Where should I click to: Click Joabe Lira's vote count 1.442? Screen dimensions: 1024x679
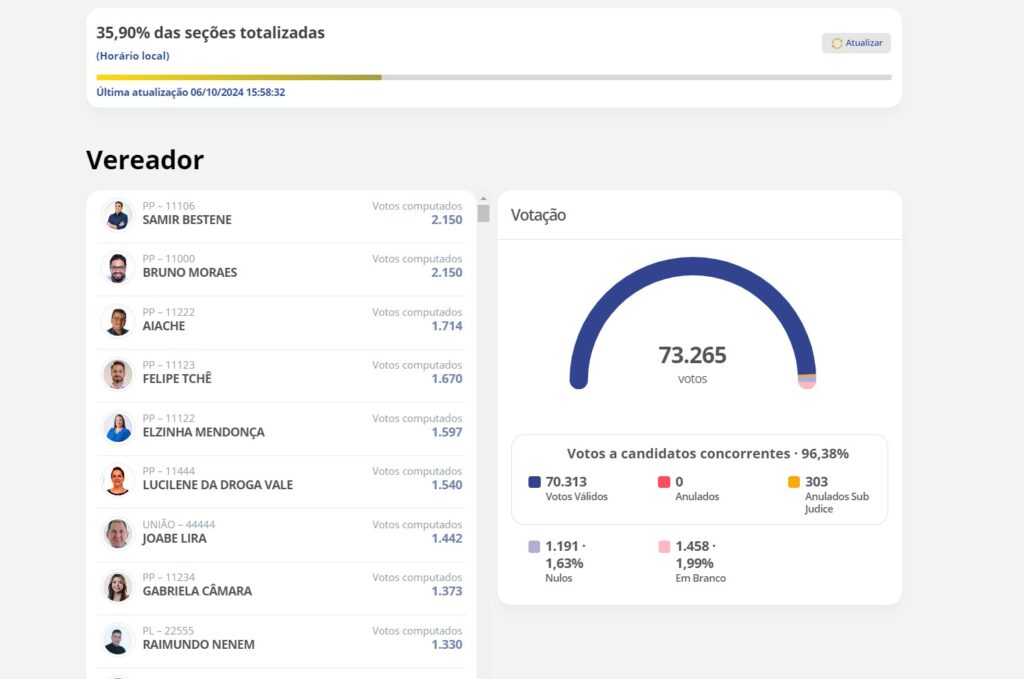(447, 539)
